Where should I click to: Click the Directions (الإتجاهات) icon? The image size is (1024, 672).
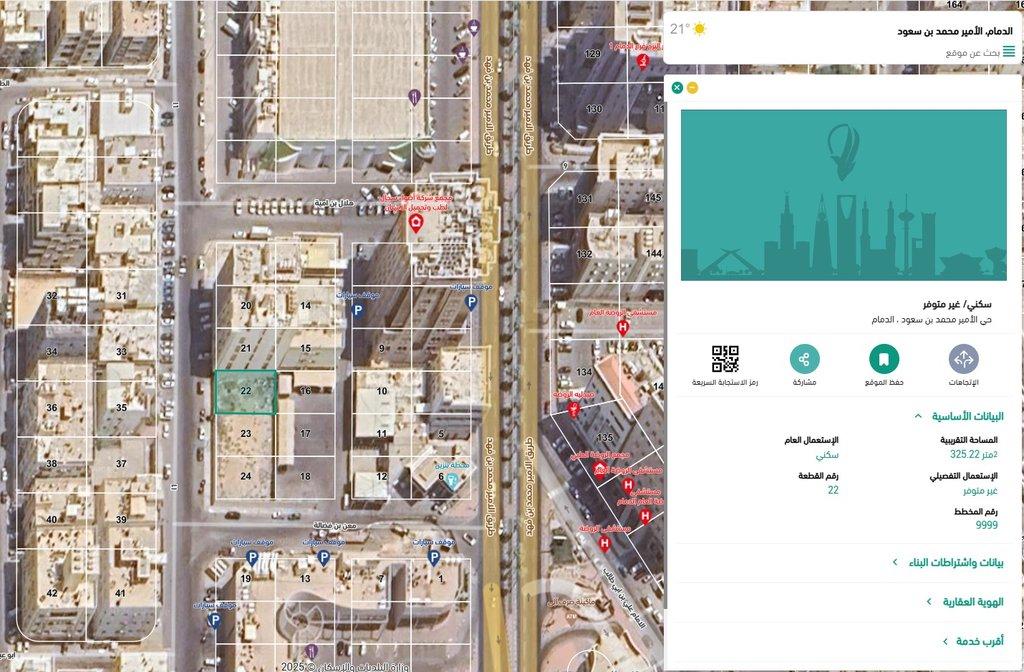tap(963, 359)
